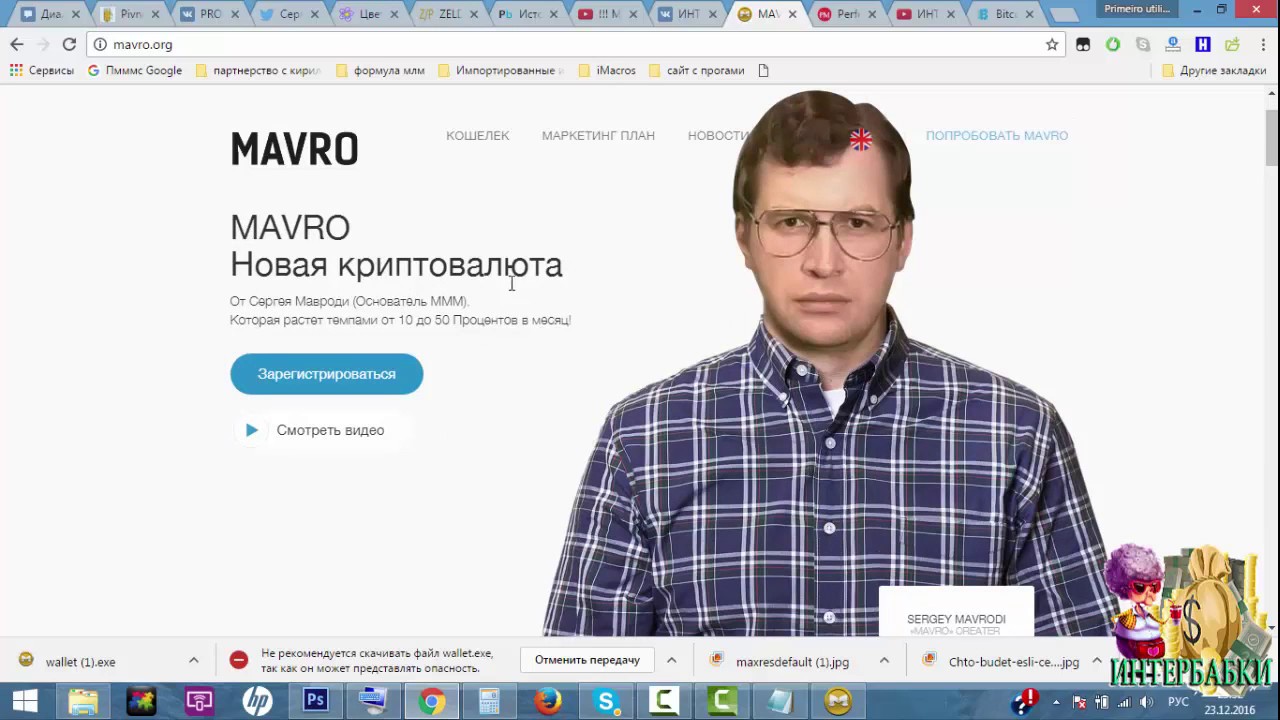Expand options next to Отменить передачу

click(x=671, y=661)
